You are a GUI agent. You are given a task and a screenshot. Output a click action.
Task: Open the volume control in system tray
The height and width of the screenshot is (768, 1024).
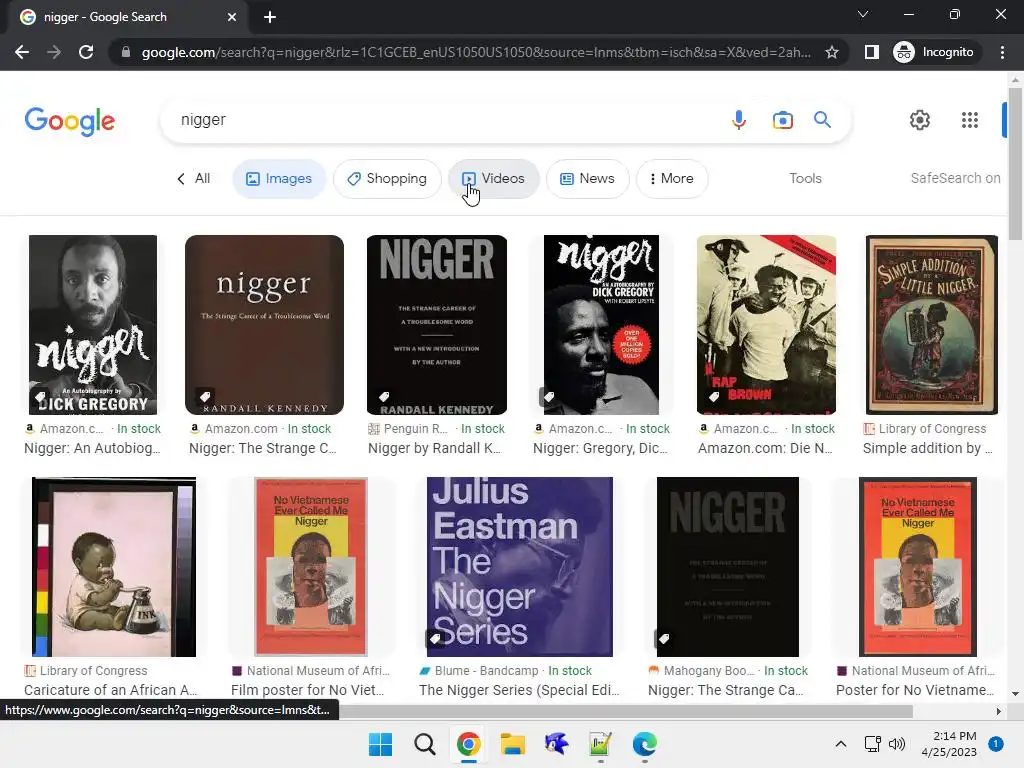coord(897,744)
